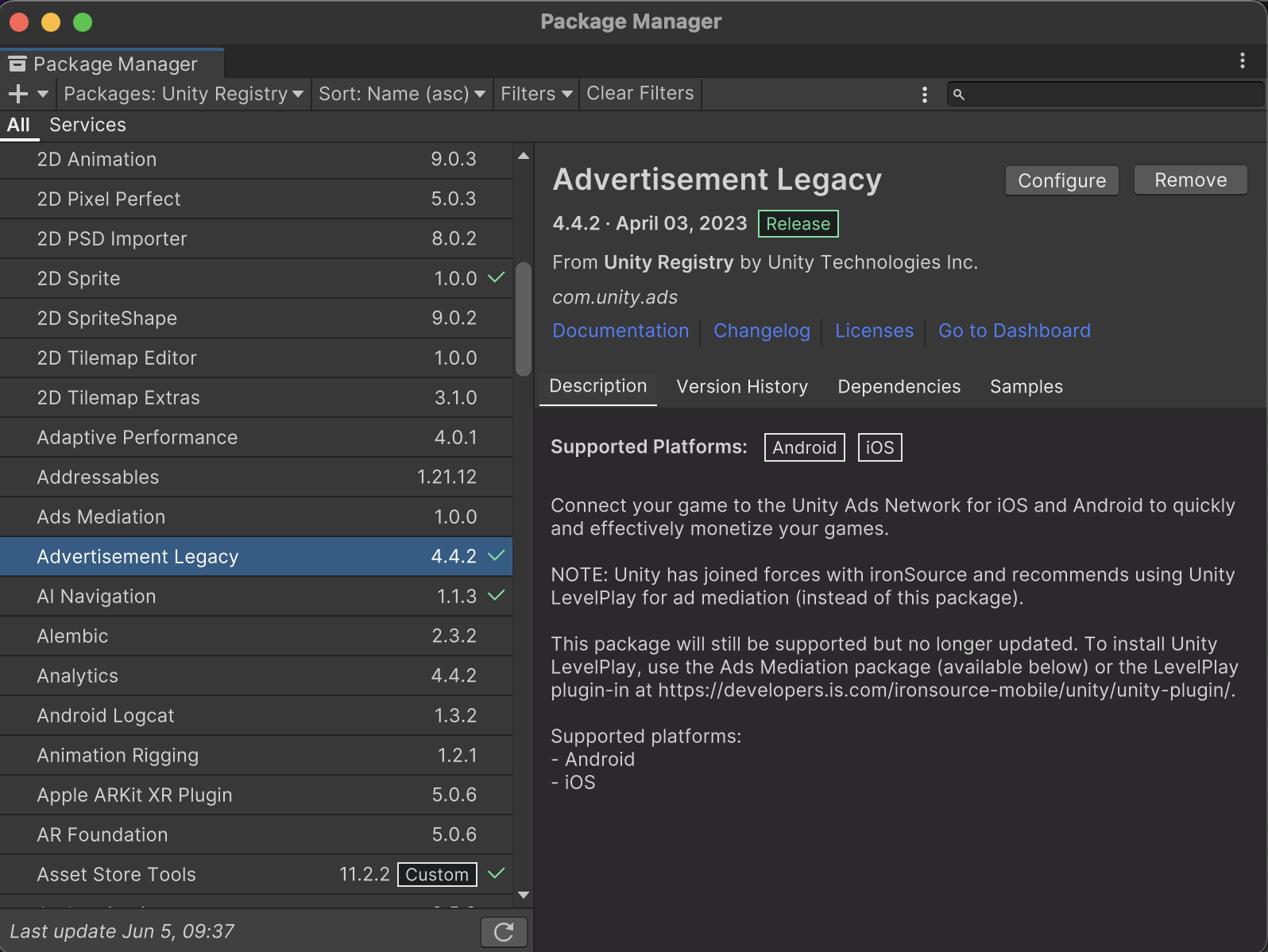Image resolution: width=1268 pixels, height=952 pixels.
Task: Click the installed checkmark for AI Navigation
Action: click(497, 595)
